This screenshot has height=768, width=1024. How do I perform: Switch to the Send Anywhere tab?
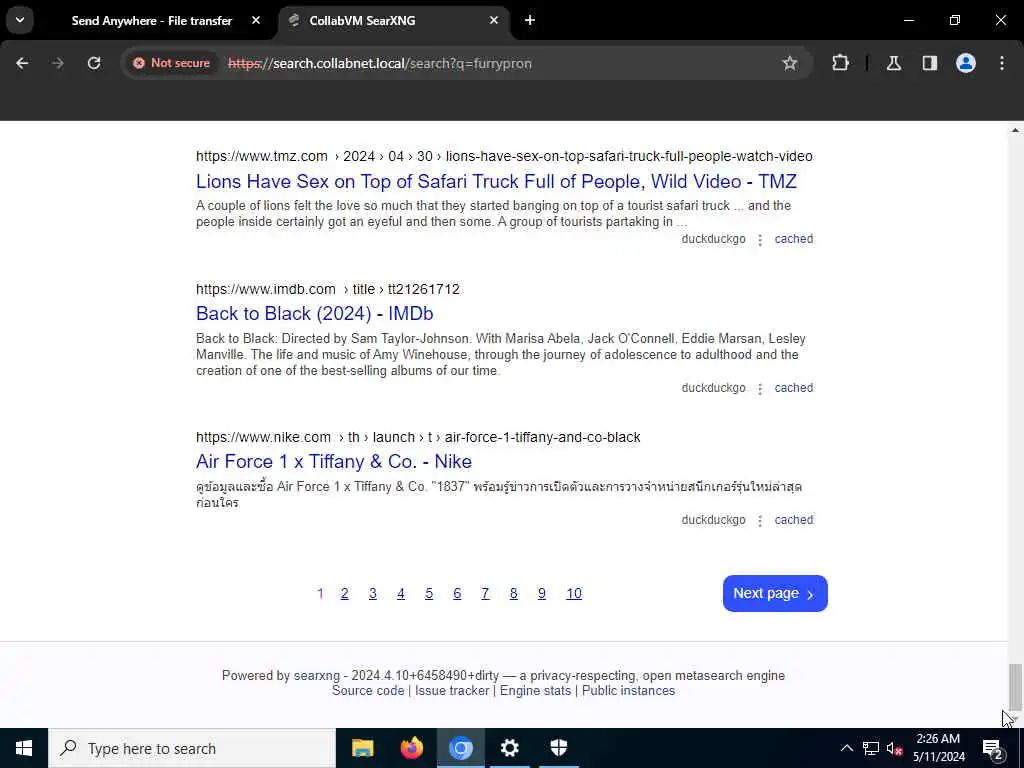(152, 21)
